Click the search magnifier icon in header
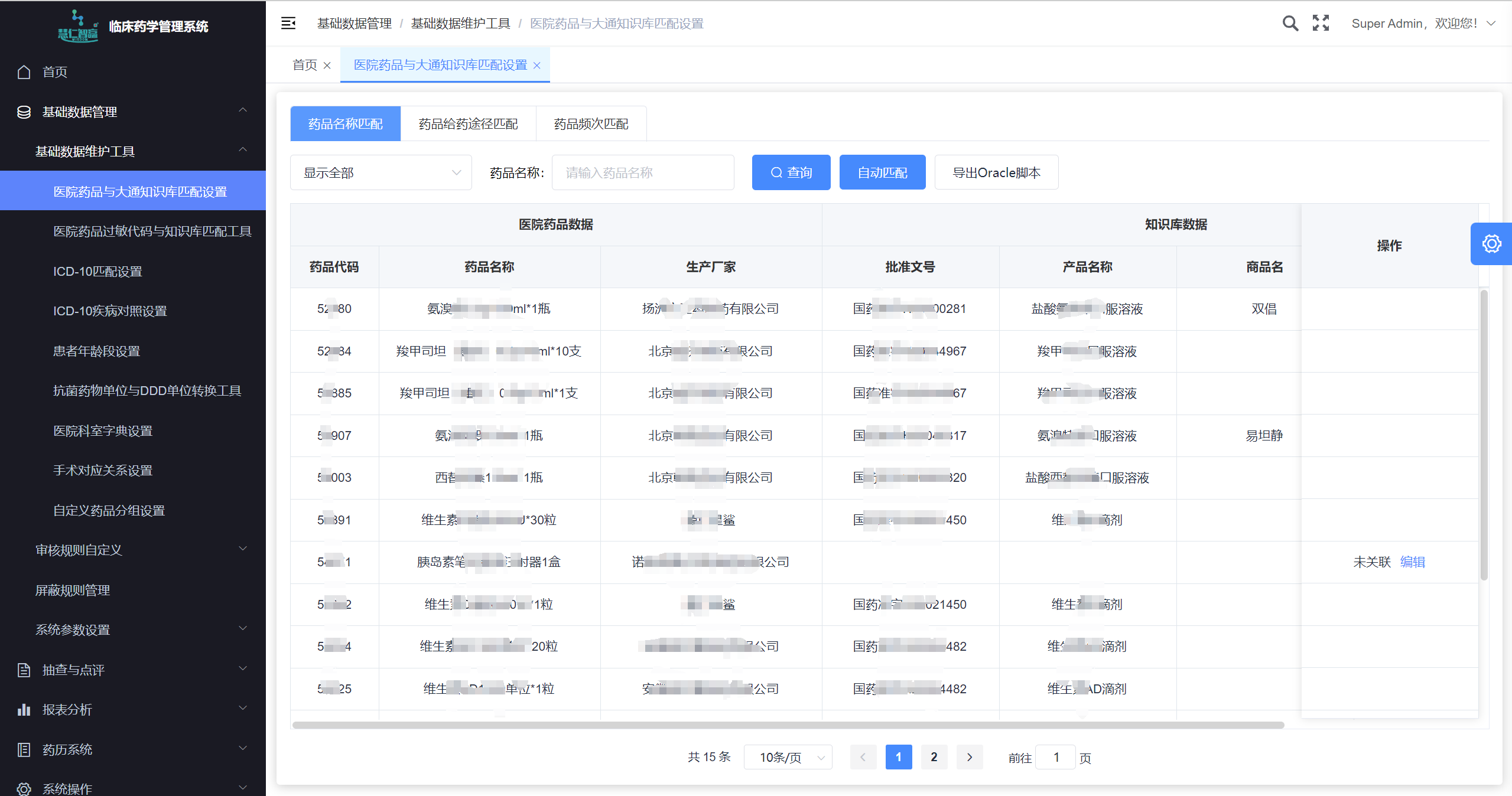 tap(1290, 24)
